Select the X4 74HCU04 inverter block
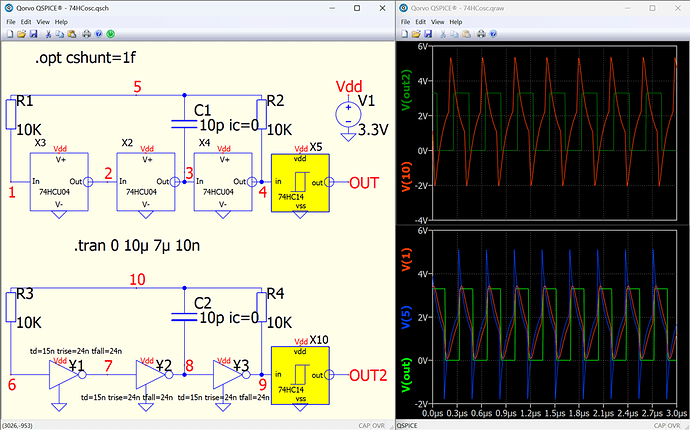Screen dimensions: 690x430 point(223,182)
